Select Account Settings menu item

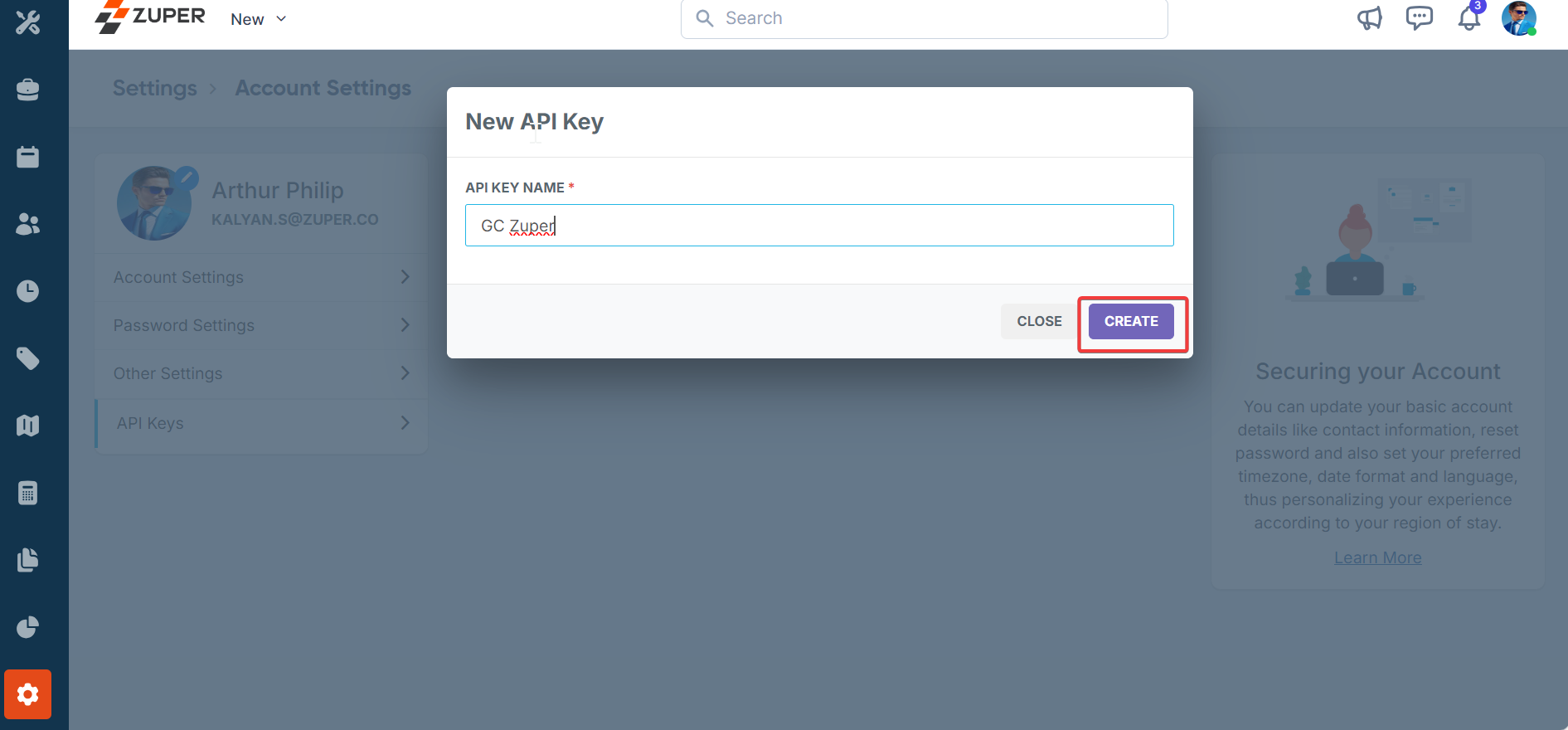262,277
